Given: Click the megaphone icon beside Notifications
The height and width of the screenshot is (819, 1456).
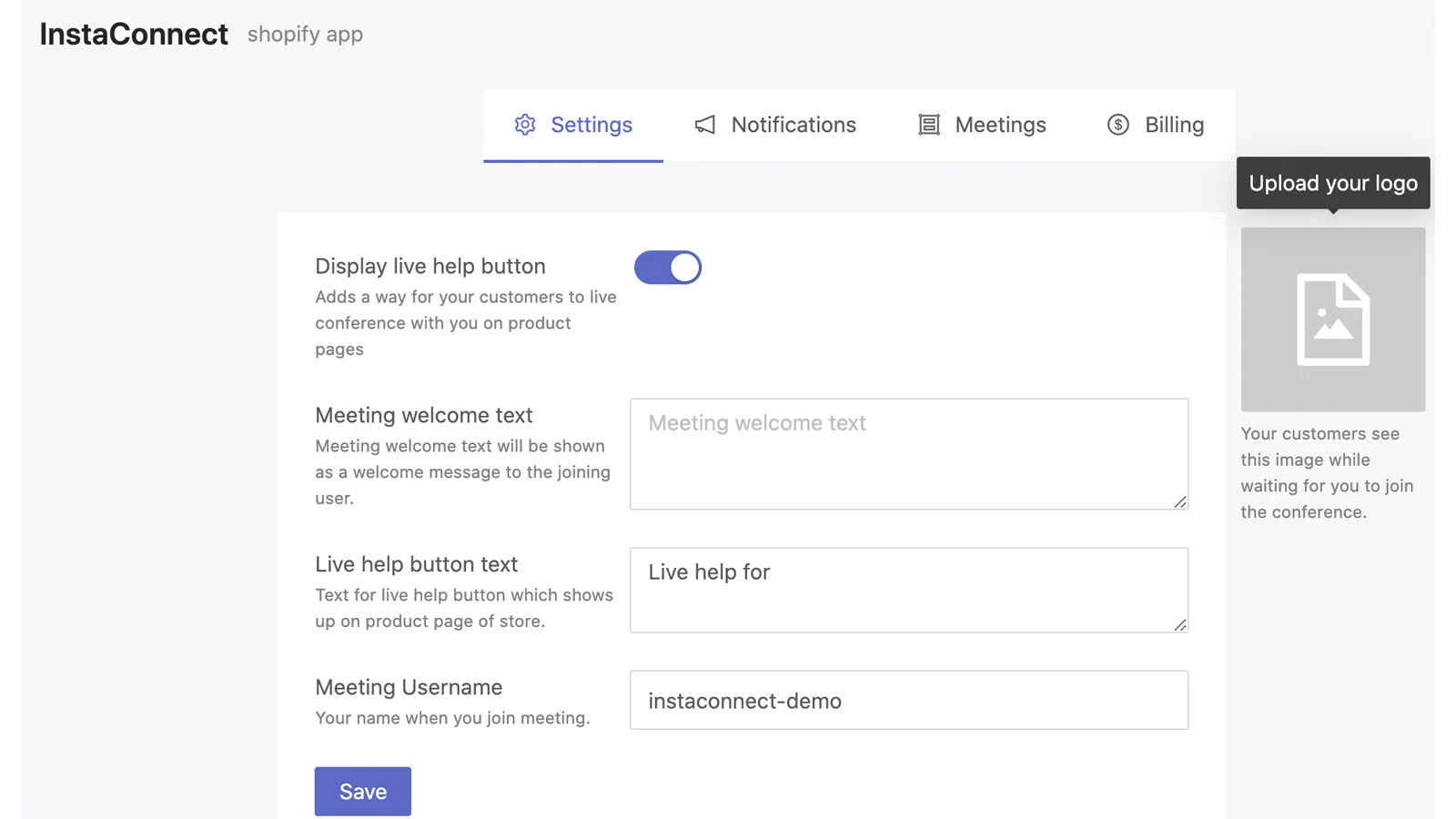Looking at the screenshot, I should point(704,125).
